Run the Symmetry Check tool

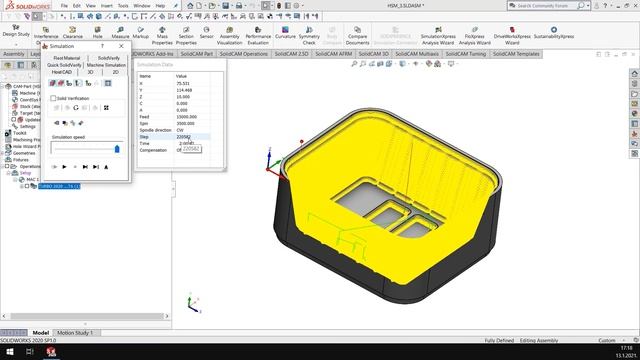pyautogui.click(x=309, y=36)
